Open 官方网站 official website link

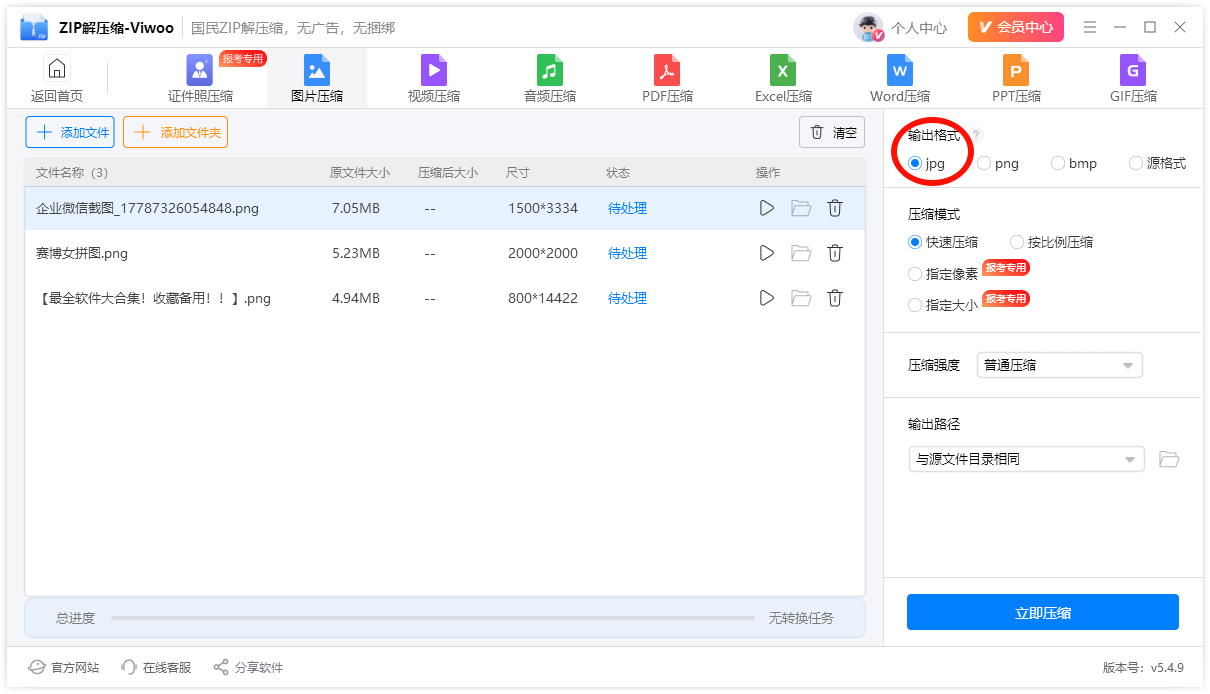[64, 667]
